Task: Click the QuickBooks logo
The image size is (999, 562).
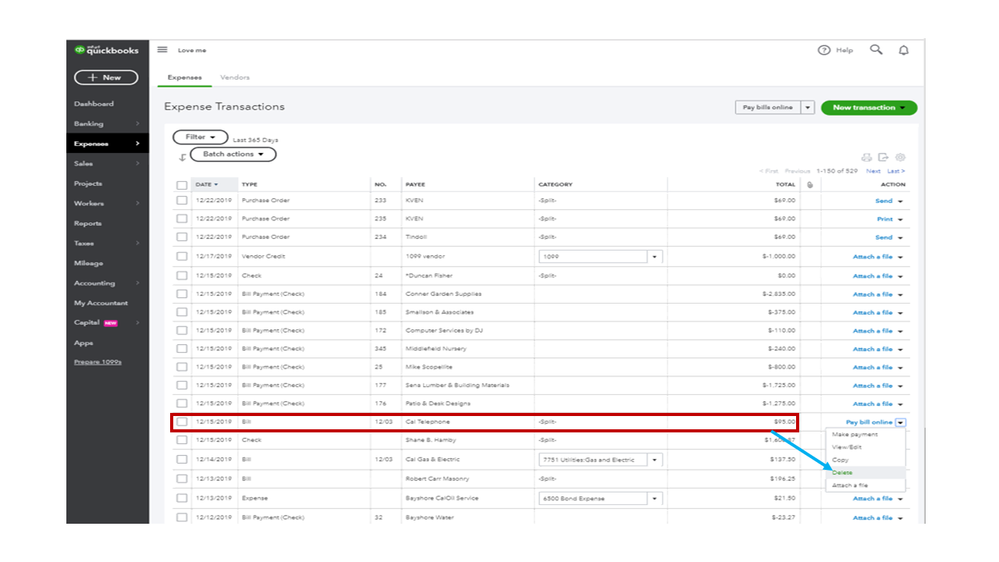Action: (106, 50)
